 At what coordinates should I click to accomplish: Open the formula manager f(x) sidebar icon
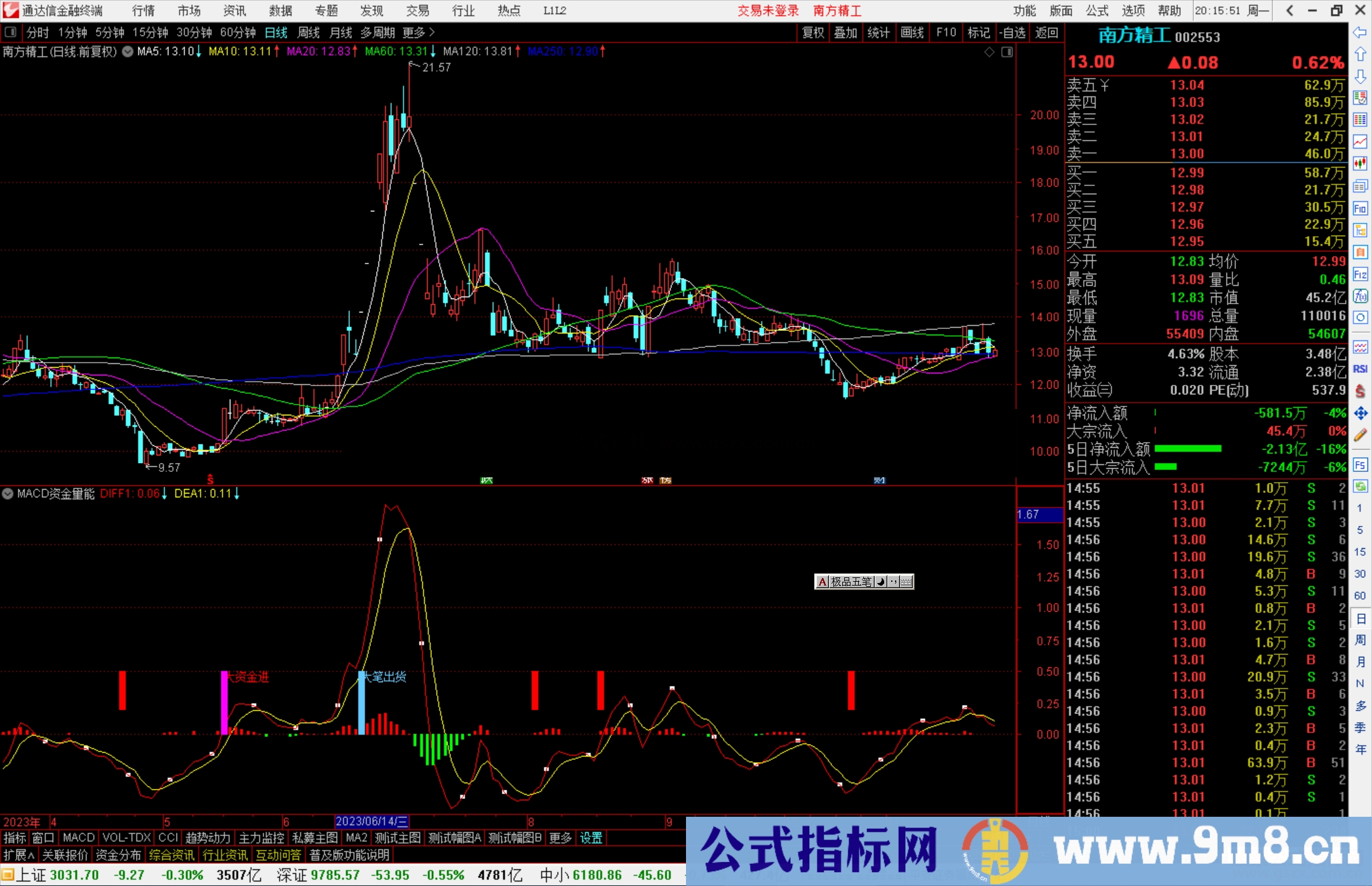pyautogui.click(x=1361, y=296)
